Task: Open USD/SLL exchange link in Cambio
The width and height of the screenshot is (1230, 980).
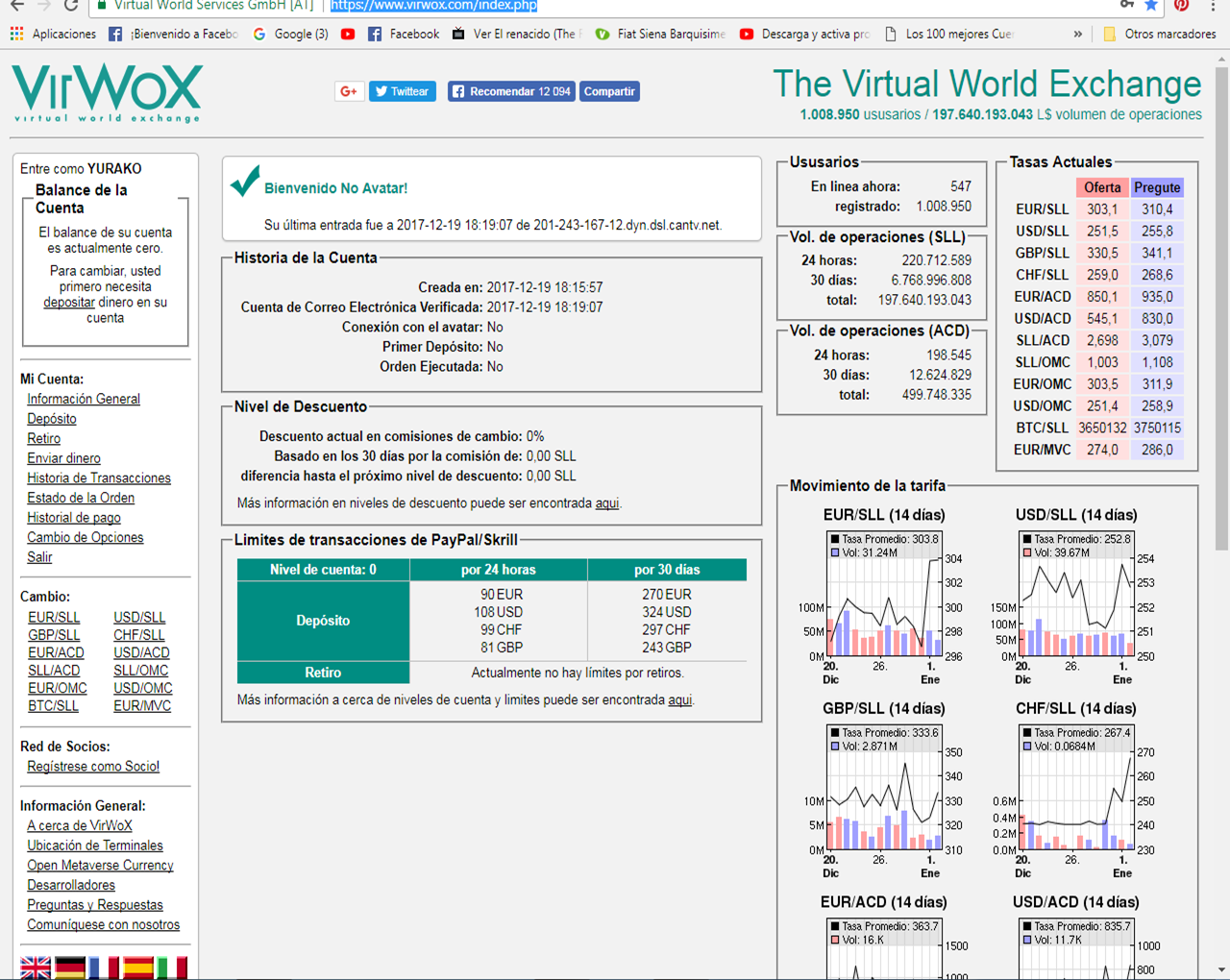Action: 139,617
